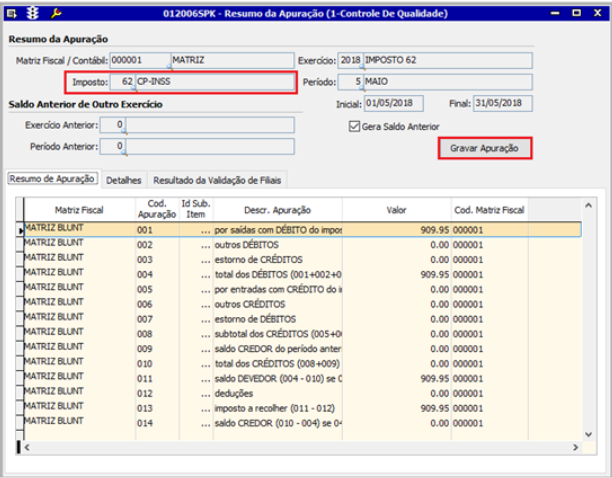Click the Id Sub. Item column header
The width and height of the screenshot is (612, 478).
coord(196,210)
